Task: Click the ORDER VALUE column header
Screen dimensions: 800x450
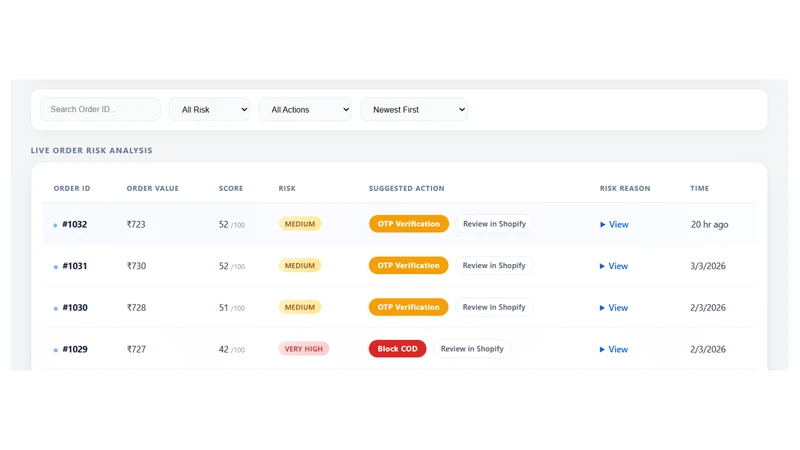Action: click(x=153, y=188)
